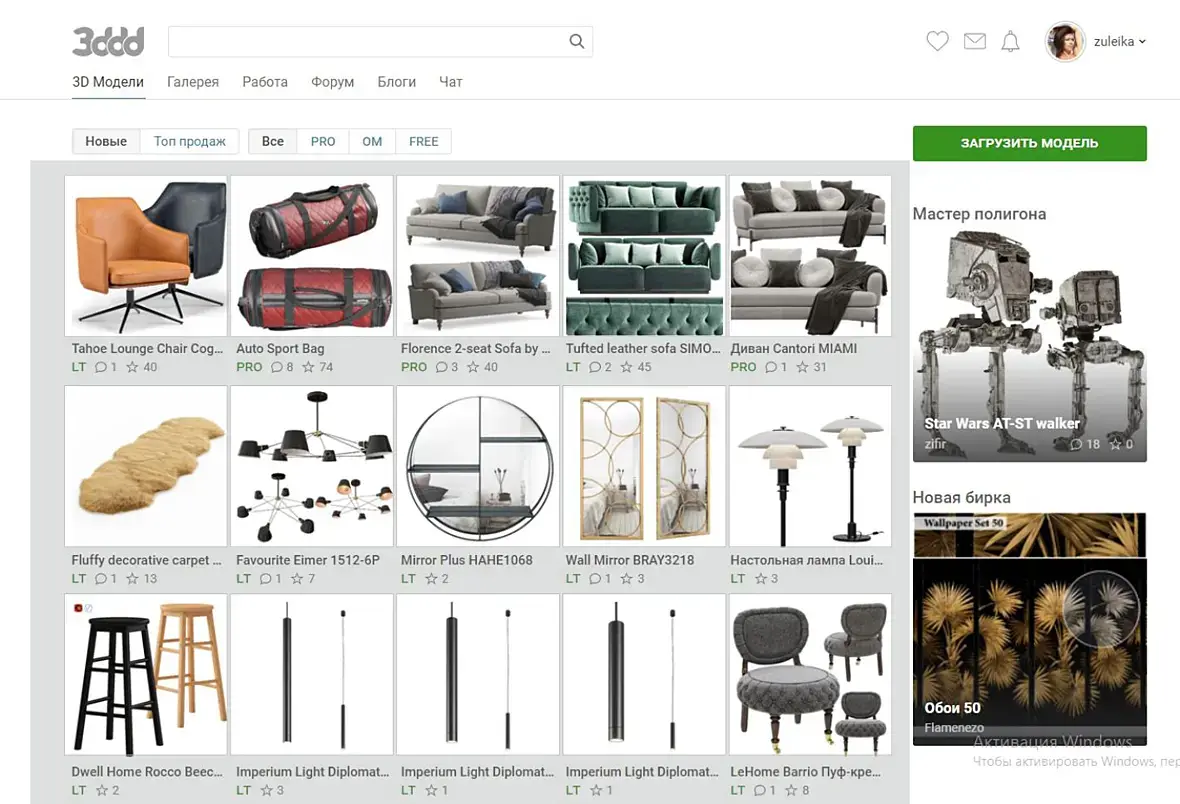Click comment icon under Auto Sport Bag
Viewport: 1180px width, 804px height.
[x=277, y=367]
